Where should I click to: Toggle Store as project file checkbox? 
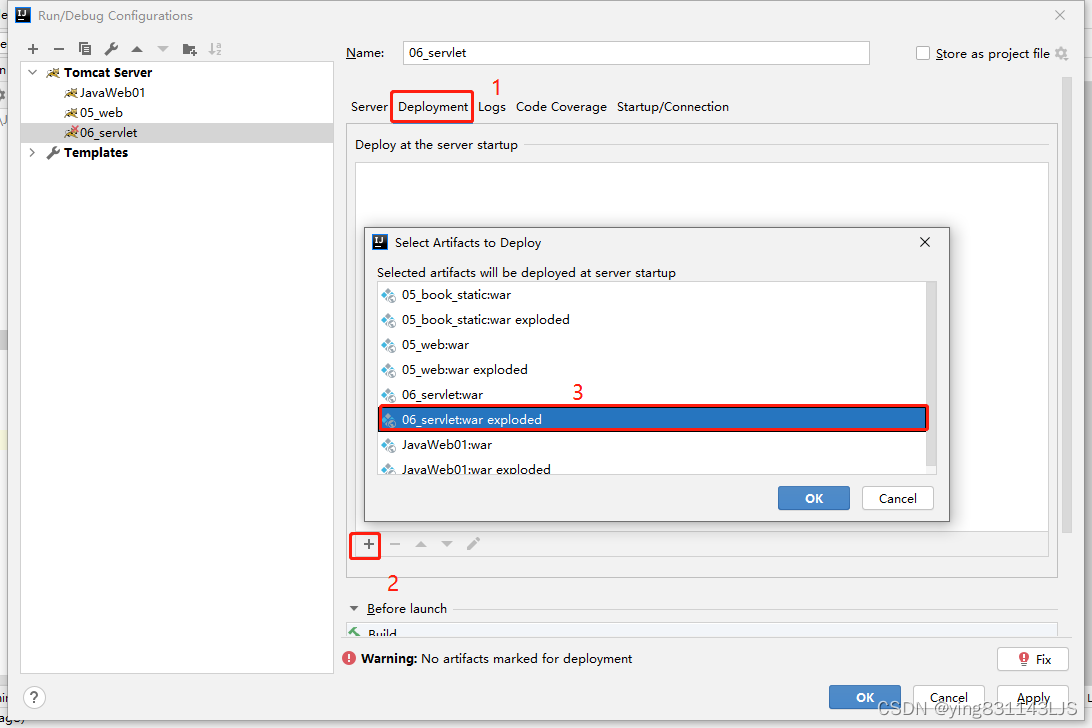(922, 53)
